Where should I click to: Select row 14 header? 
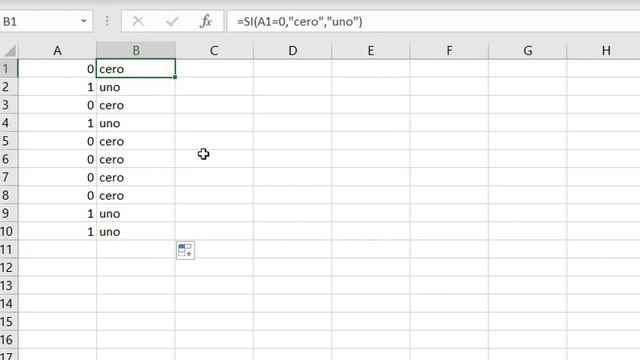(9, 303)
